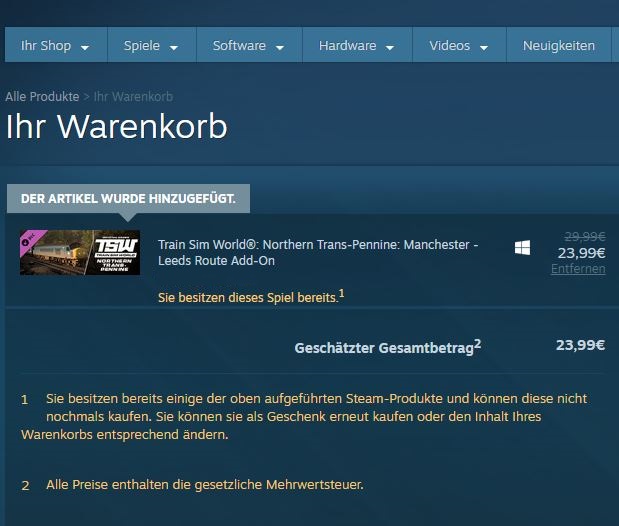Screen dimensions: 619x526
Task: Follow the Alle Produkte breadcrumb link
Action: tap(42, 96)
